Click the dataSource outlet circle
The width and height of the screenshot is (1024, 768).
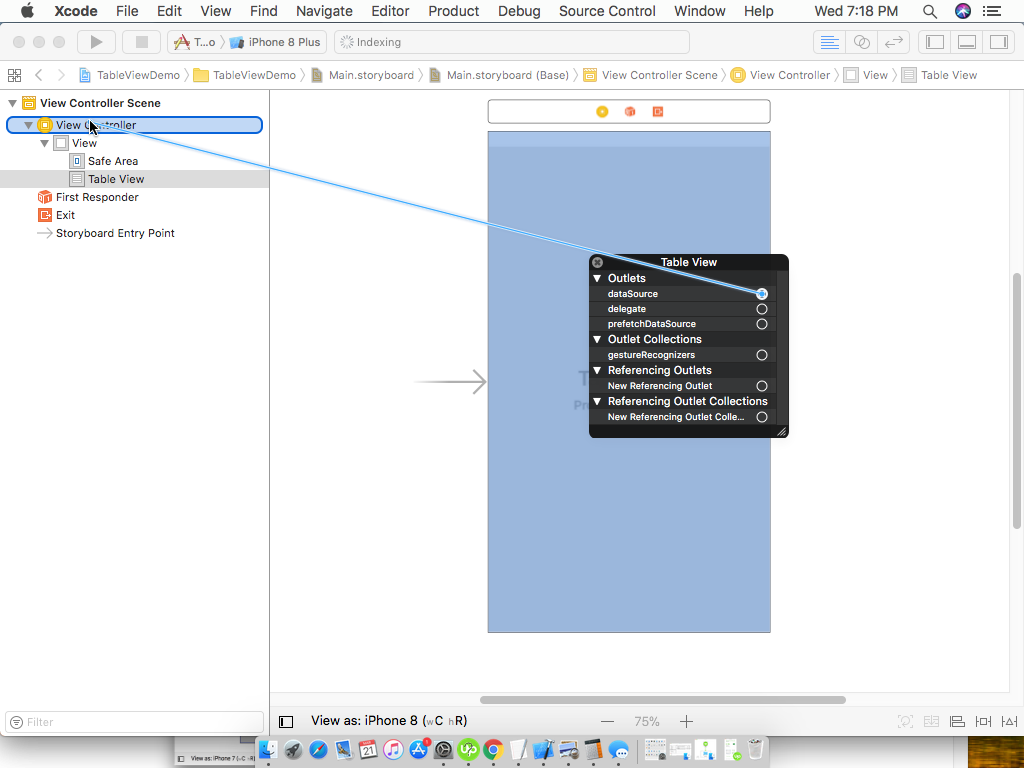[x=761, y=294]
